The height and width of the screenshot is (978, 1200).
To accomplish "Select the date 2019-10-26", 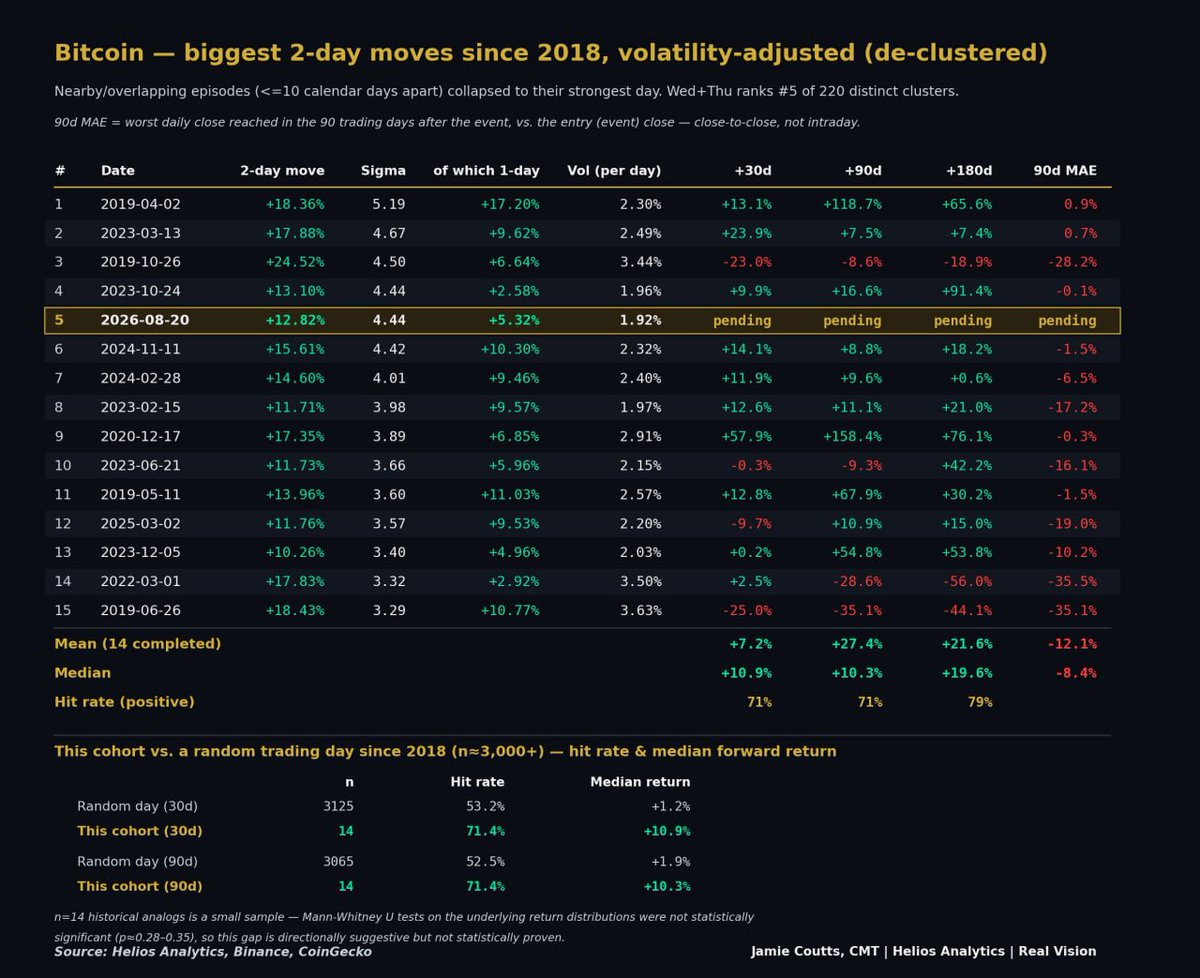I will pos(141,262).
